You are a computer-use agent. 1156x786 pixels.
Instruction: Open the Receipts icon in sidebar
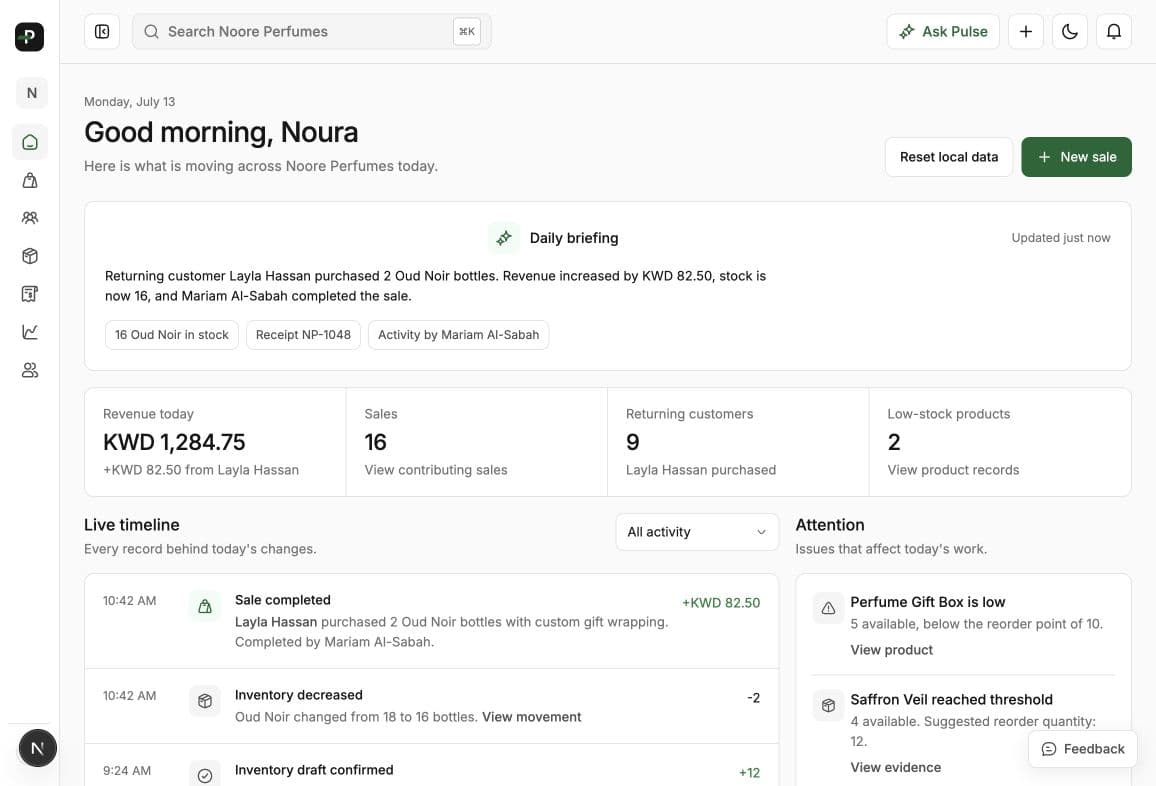point(30,294)
